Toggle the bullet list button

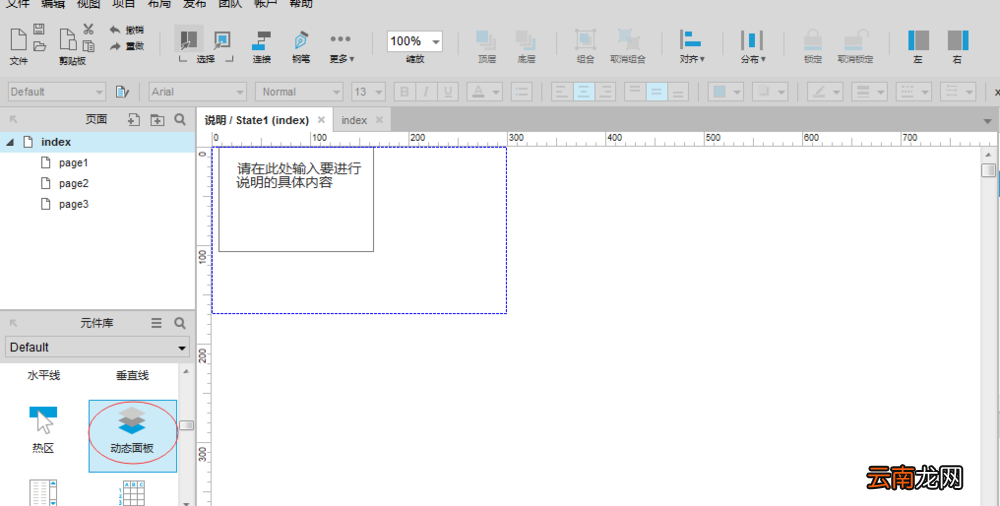click(x=521, y=92)
